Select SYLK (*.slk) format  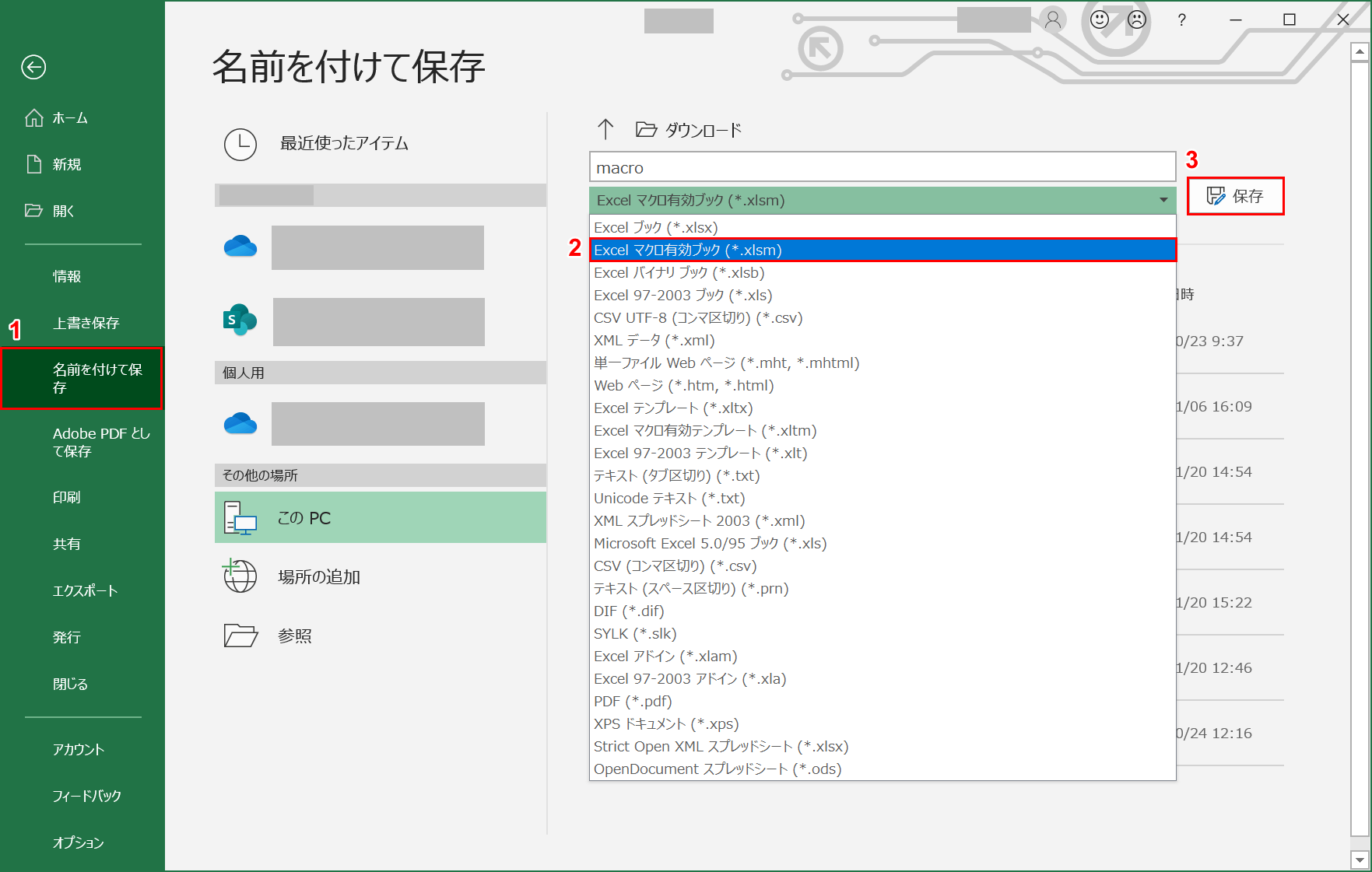pyautogui.click(x=883, y=633)
